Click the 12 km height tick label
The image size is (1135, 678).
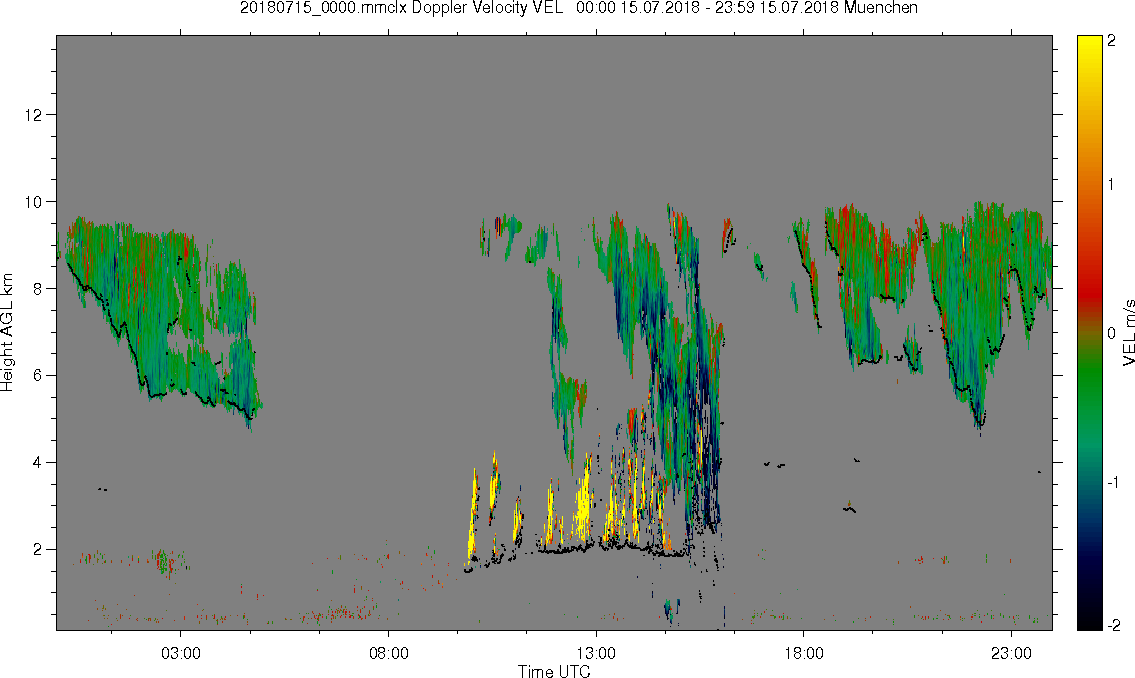click(32, 114)
